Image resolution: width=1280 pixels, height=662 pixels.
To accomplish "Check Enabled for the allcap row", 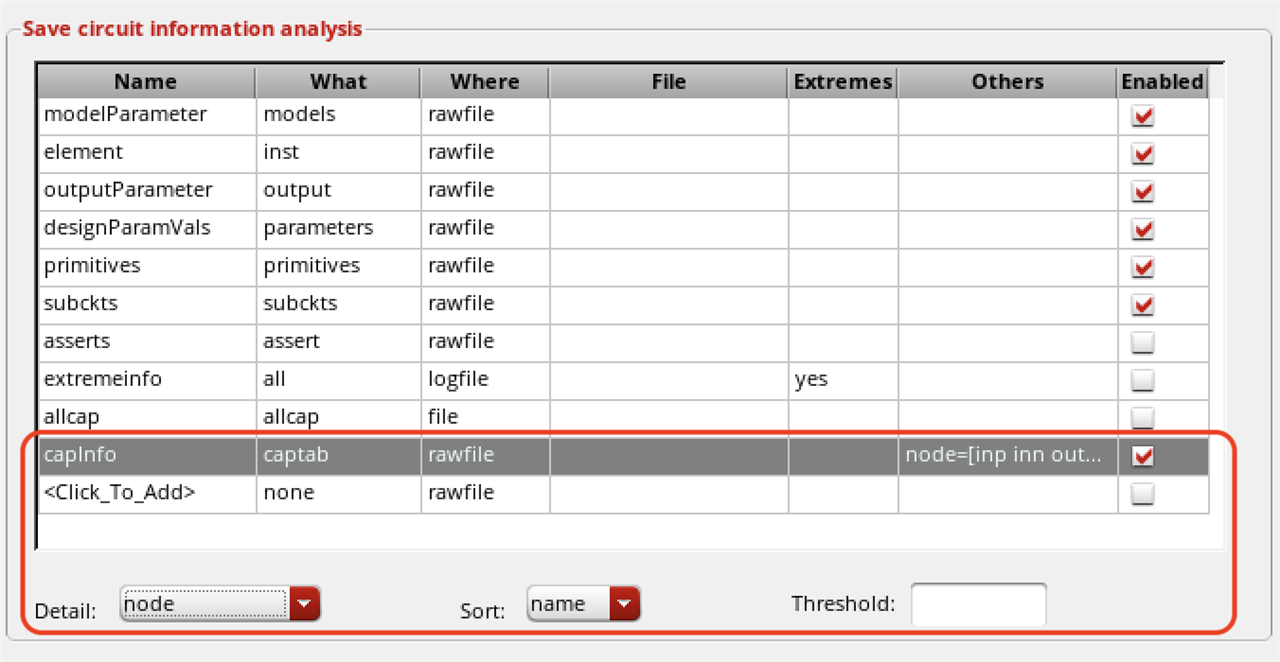I will click(1142, 418).
